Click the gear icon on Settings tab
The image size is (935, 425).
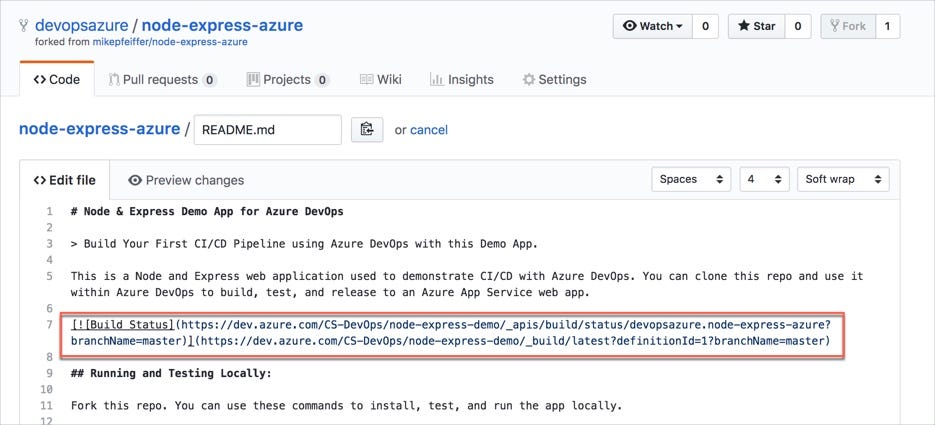528,79
